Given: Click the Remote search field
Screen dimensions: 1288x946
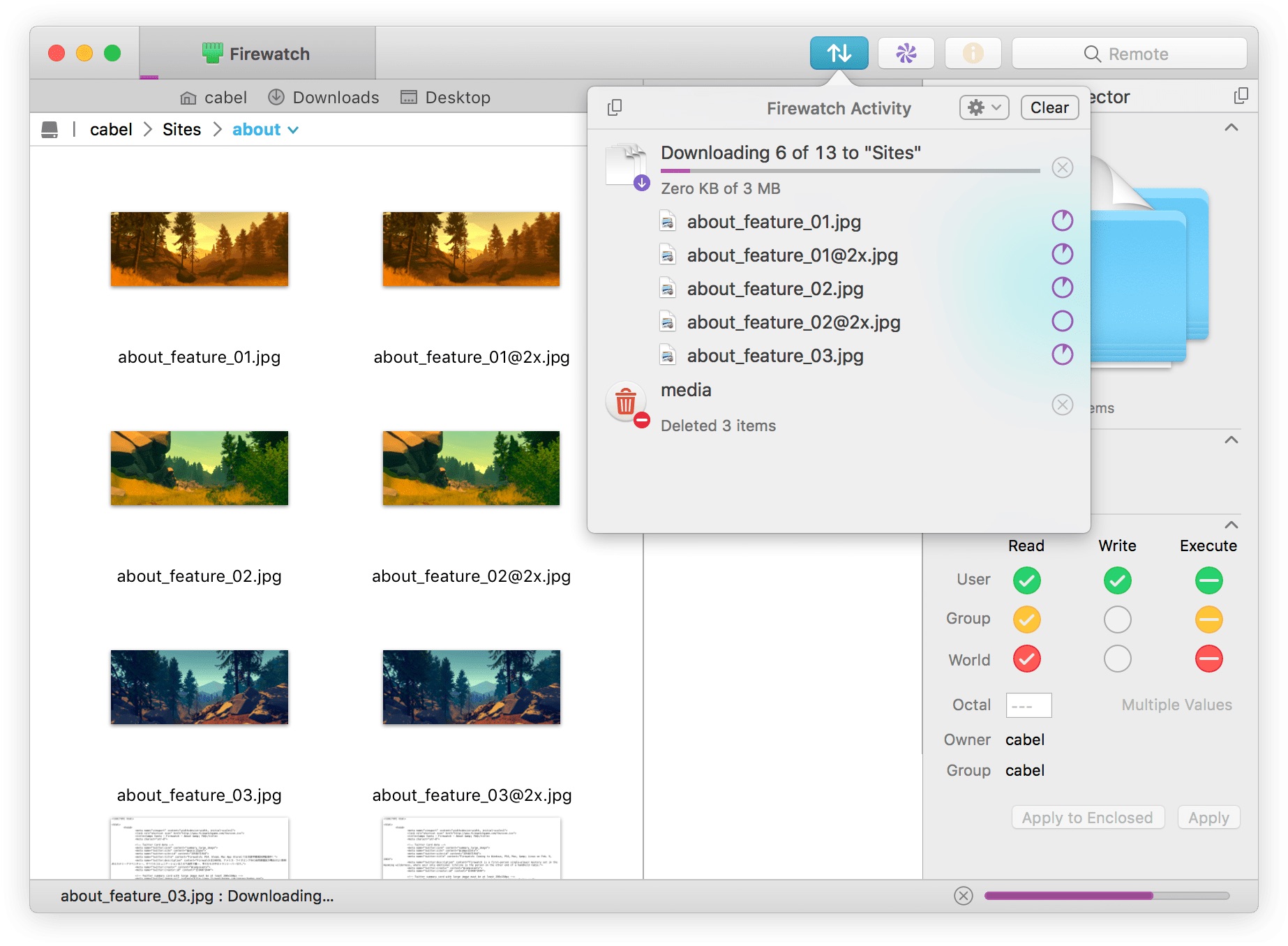Looking at the screenshot, I should click(x=1129, y=54).
